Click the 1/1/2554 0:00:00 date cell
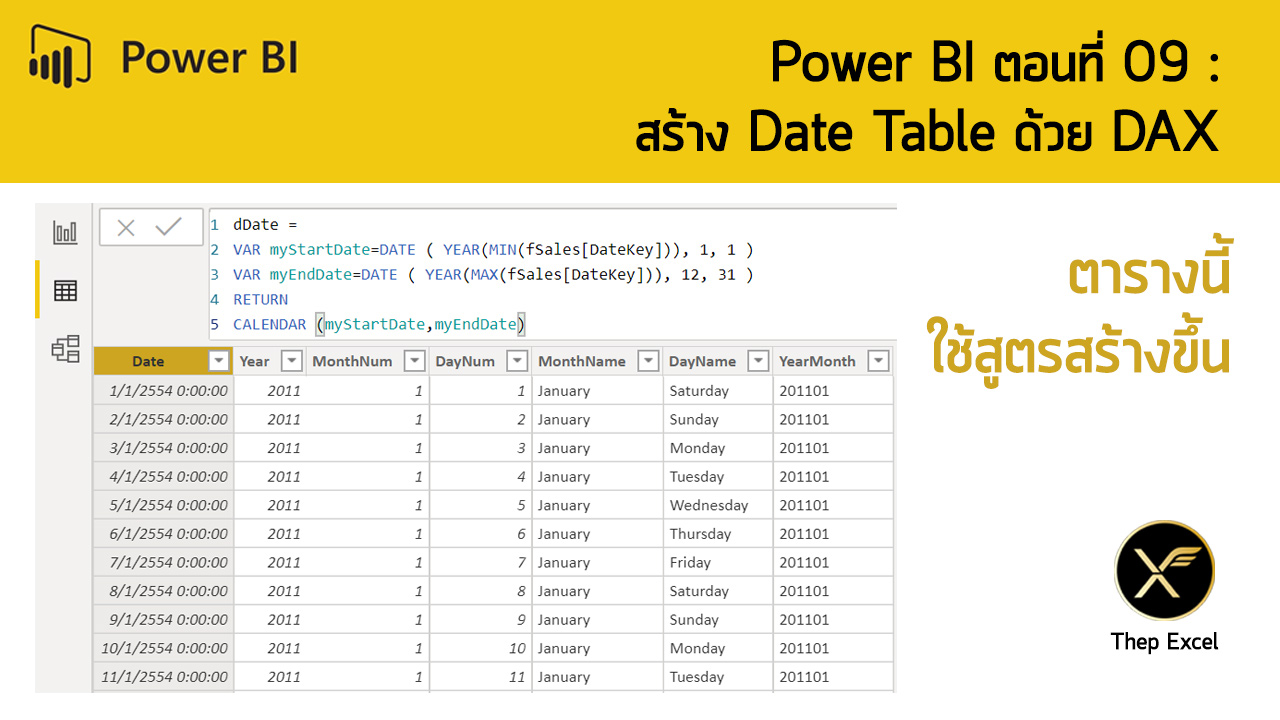The height and width of the screenshot is (720, 1280). (164, 391)
